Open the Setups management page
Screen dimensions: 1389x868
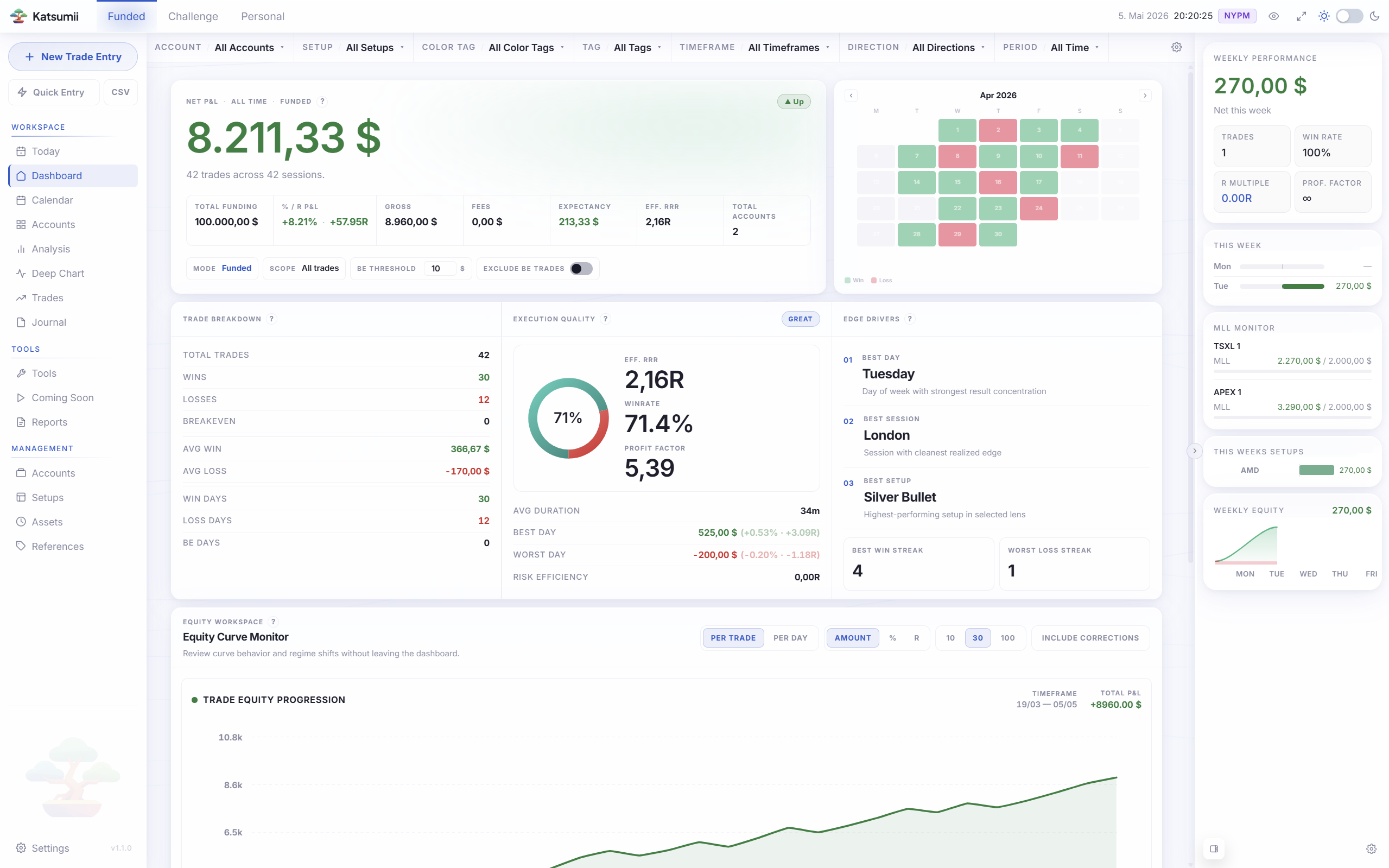(x=73, y=497)
